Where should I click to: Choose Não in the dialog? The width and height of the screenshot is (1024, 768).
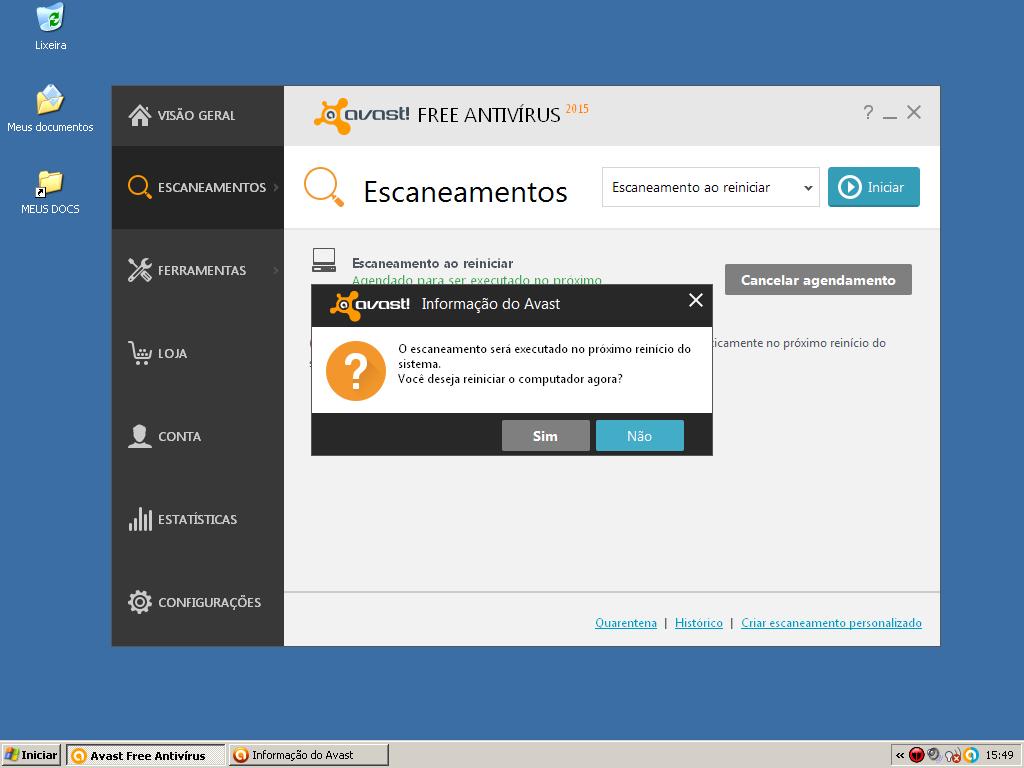639,436
